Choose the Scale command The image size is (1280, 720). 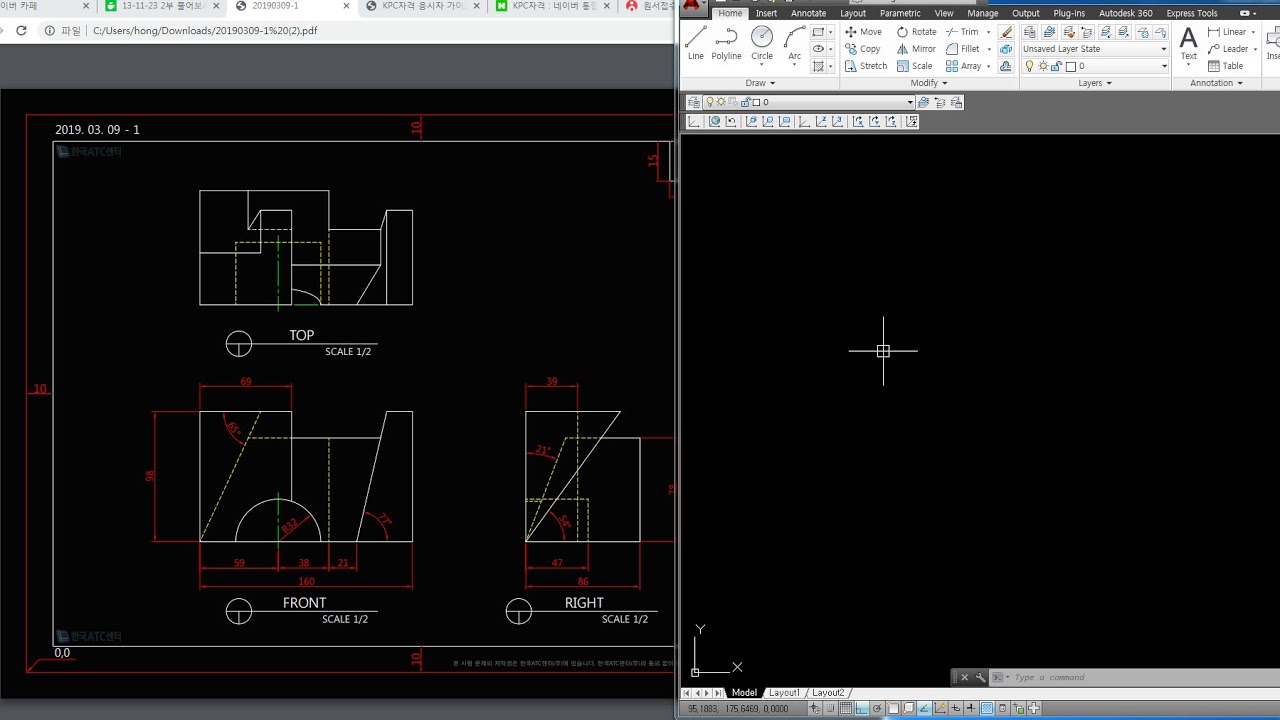pyautogui.click(x=914, y=66)
